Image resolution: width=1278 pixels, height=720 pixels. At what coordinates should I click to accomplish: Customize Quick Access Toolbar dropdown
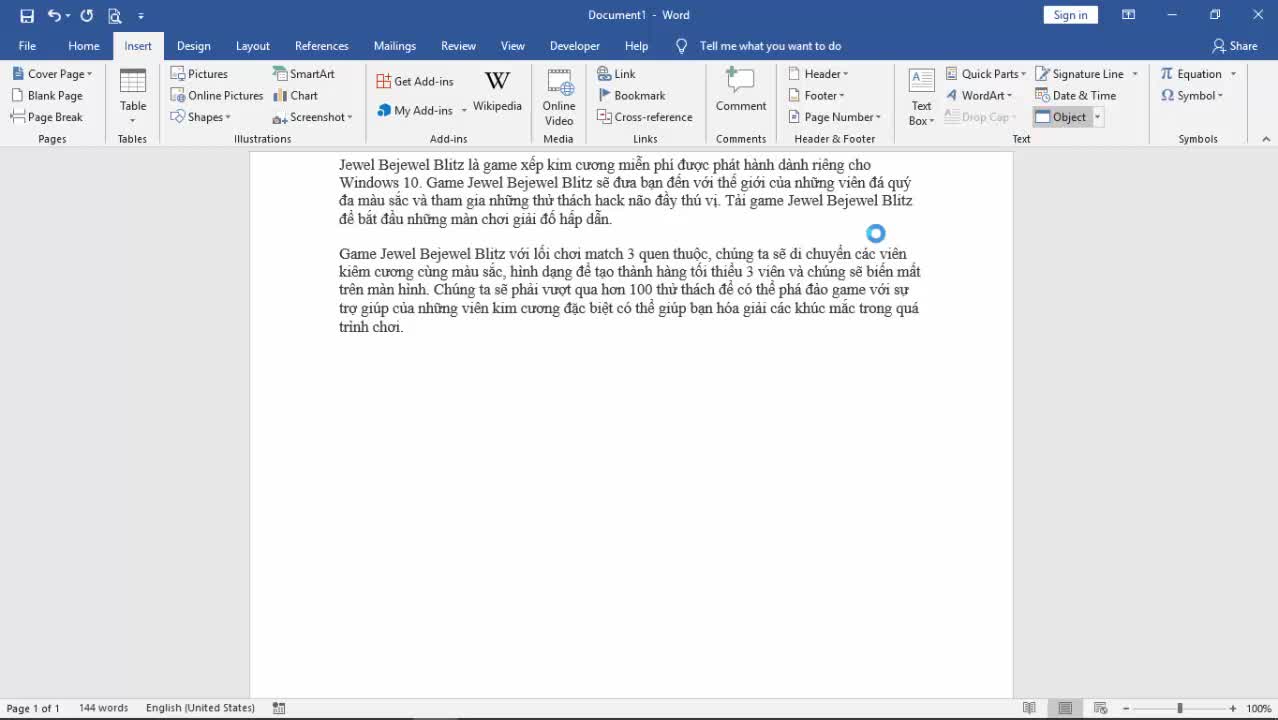tap(141, 16)
